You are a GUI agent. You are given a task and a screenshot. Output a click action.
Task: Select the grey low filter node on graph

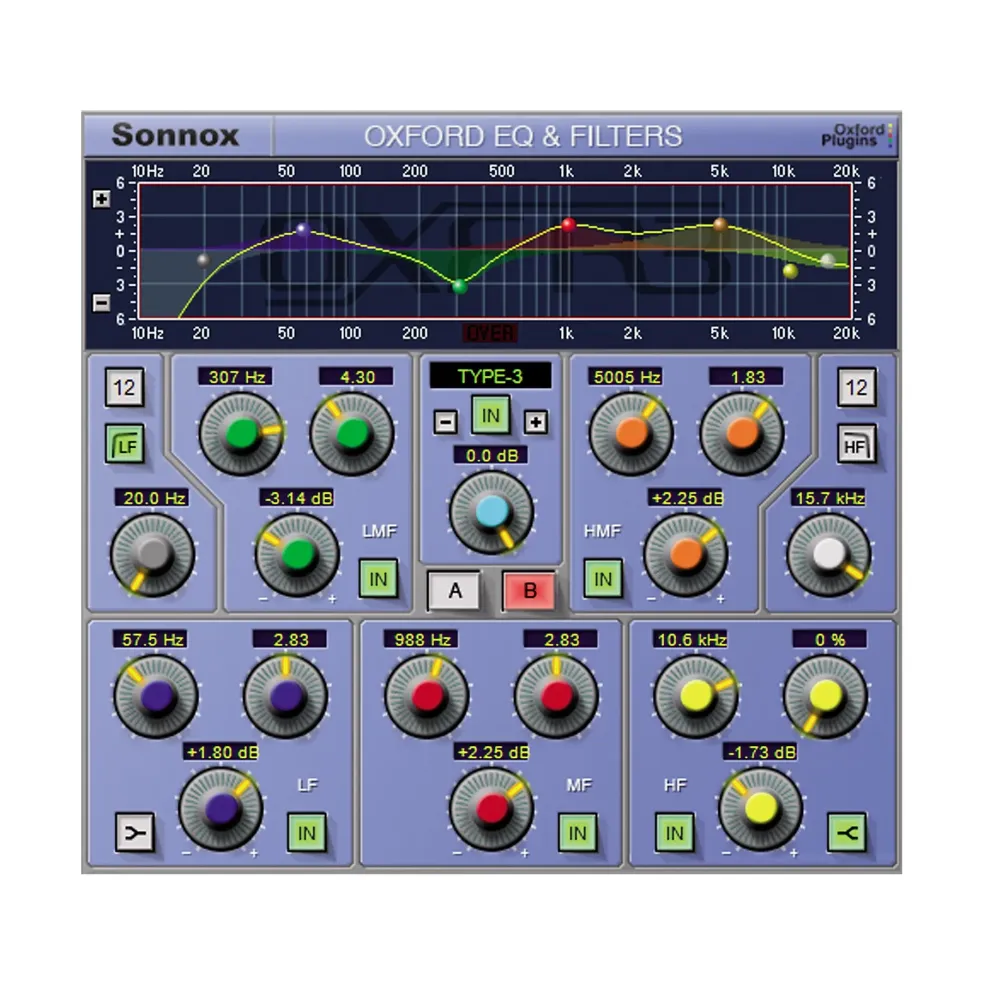pos(203,260)
